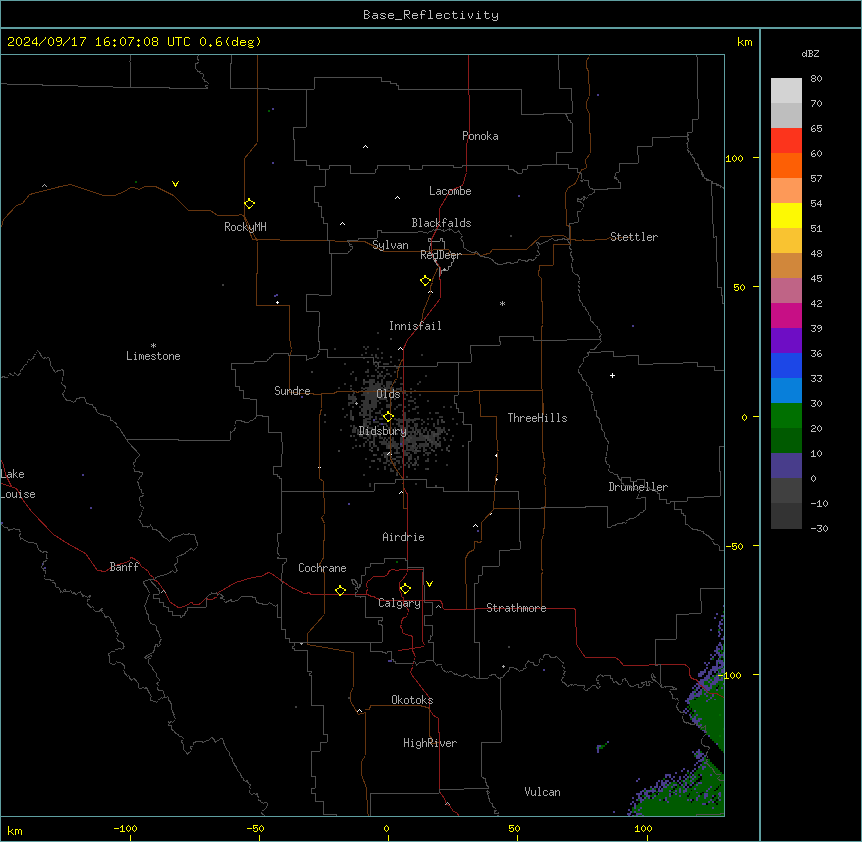The image size is (862, 842).
Task: Click the dBZ legend heading
Action: click(810, 53)
